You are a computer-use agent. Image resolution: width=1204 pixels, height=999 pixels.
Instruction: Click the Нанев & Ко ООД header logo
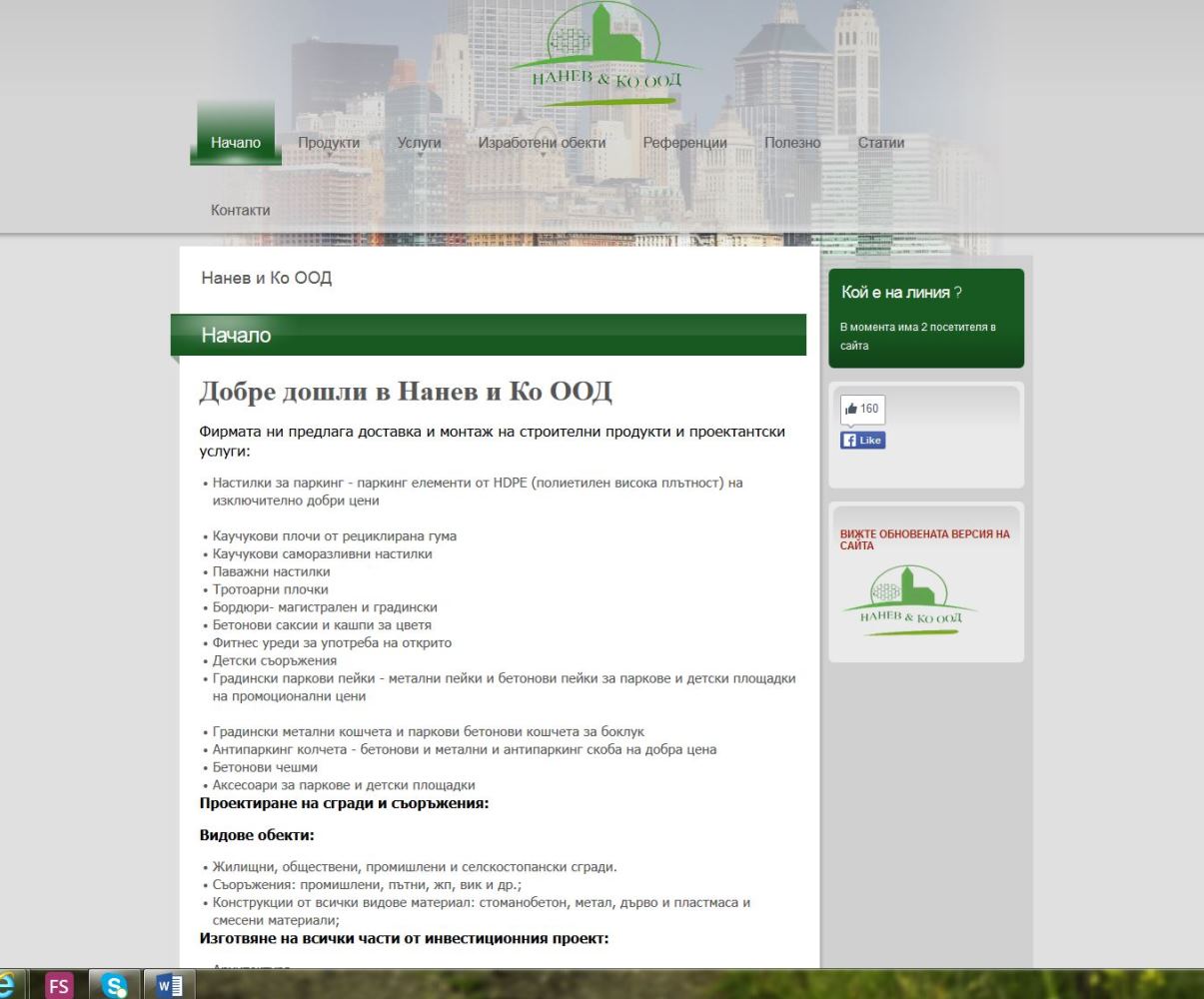(604, 55)
